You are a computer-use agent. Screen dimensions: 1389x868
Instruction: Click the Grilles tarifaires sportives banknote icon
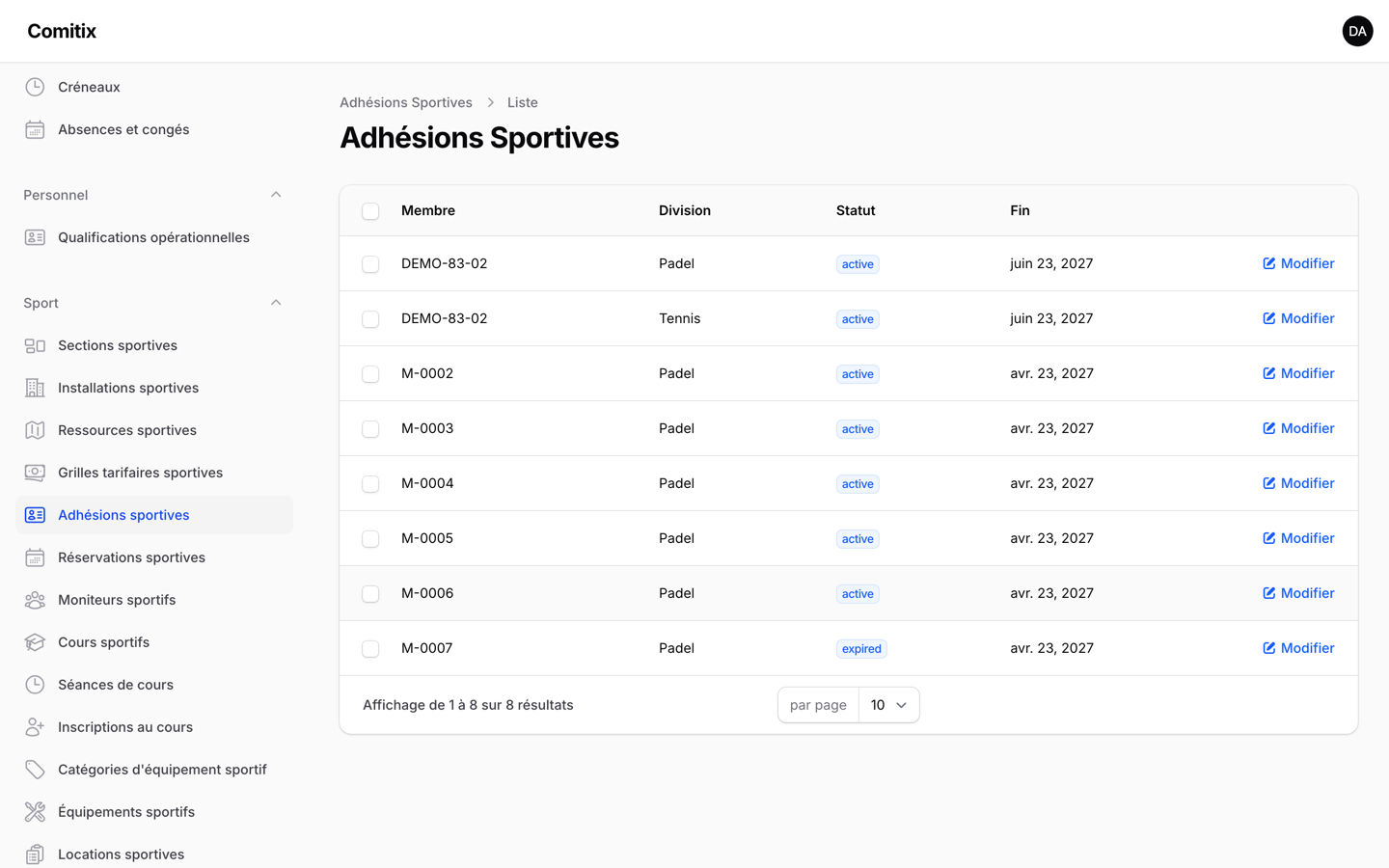35,473
